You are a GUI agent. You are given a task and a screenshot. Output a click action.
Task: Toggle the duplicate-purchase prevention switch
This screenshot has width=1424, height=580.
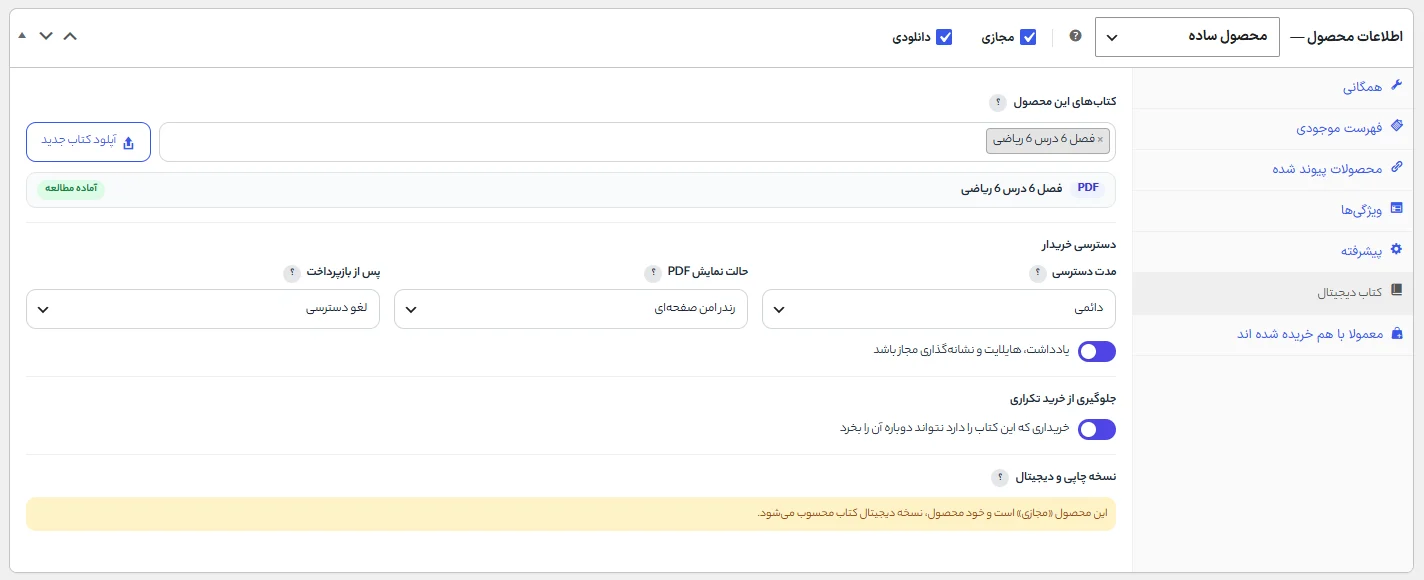click(1096, 429)
